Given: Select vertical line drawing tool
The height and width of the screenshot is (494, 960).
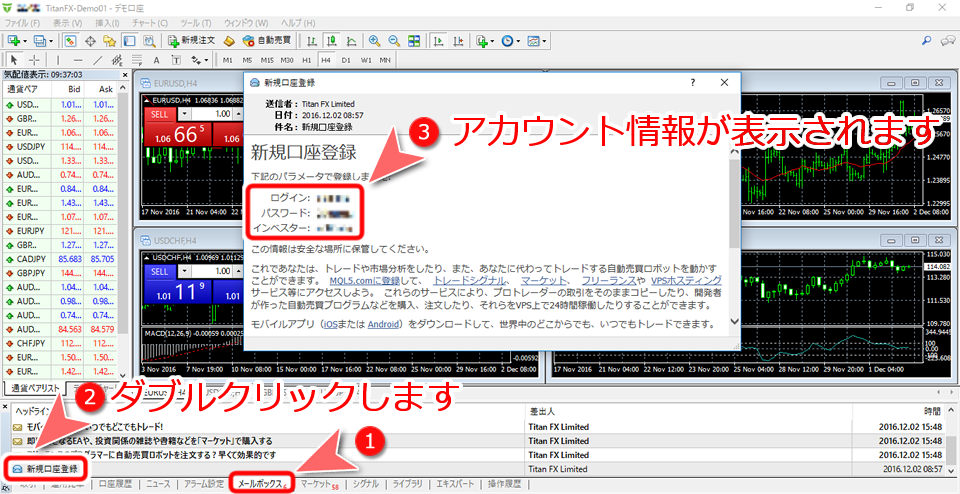Looking at the screenshot, I should click(x=58, y=60).
